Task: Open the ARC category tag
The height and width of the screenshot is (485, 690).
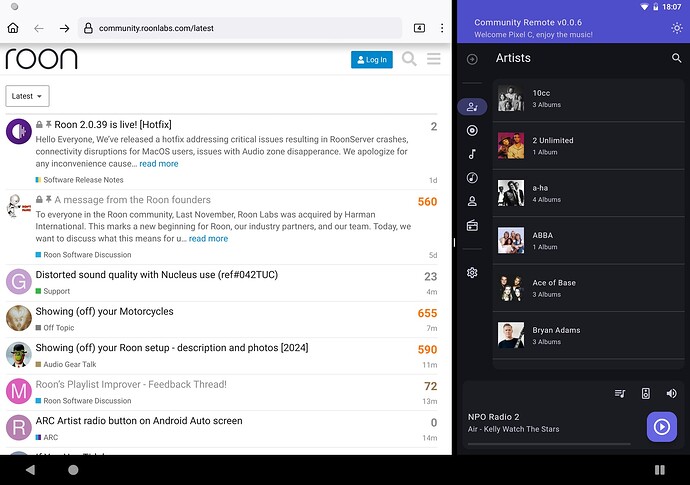Action: (x=47, y=437)
